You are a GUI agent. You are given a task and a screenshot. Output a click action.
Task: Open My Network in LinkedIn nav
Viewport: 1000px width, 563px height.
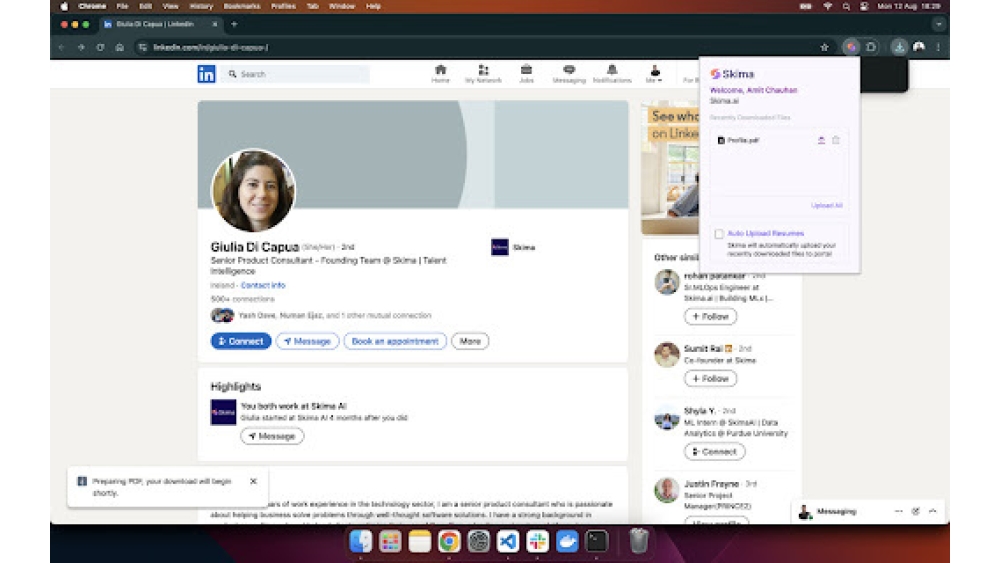click(483, 74)
